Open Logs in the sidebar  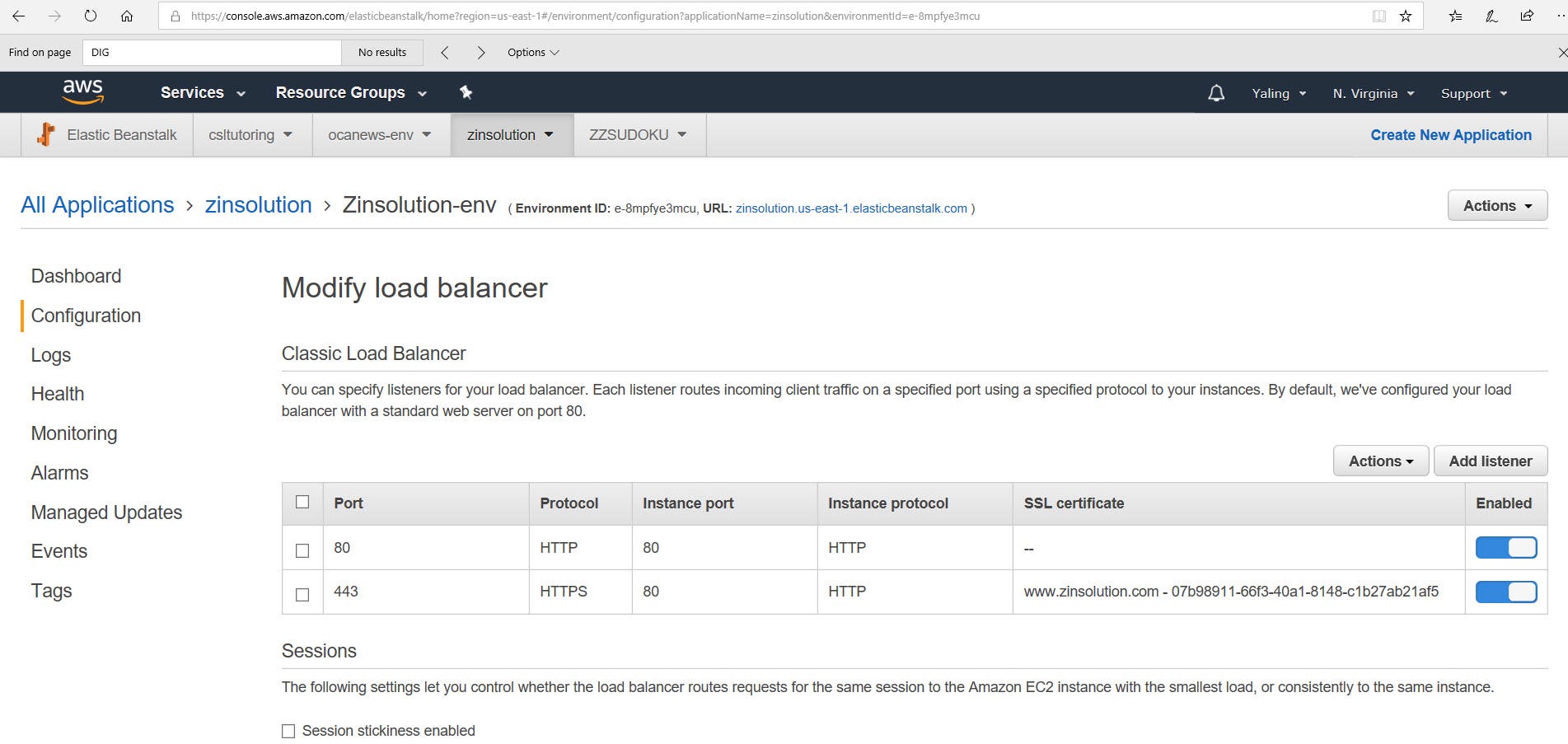[x=51, y=355]
